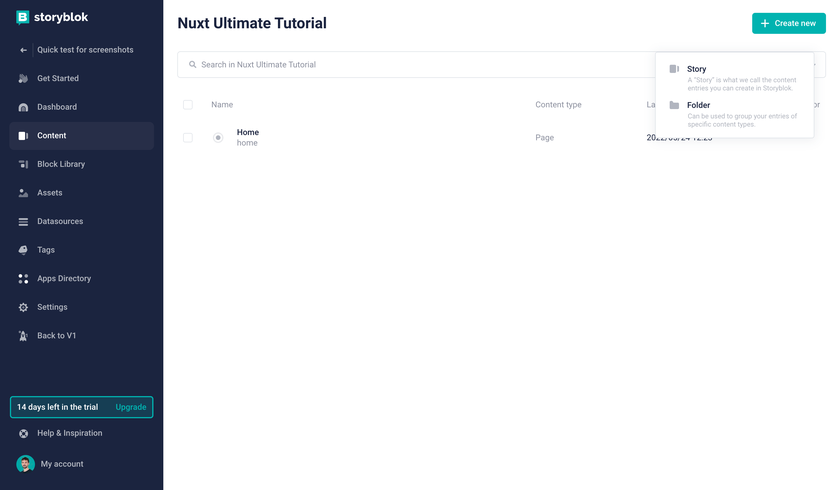Click Quick test for screenshots space name

tap(85, 50)
